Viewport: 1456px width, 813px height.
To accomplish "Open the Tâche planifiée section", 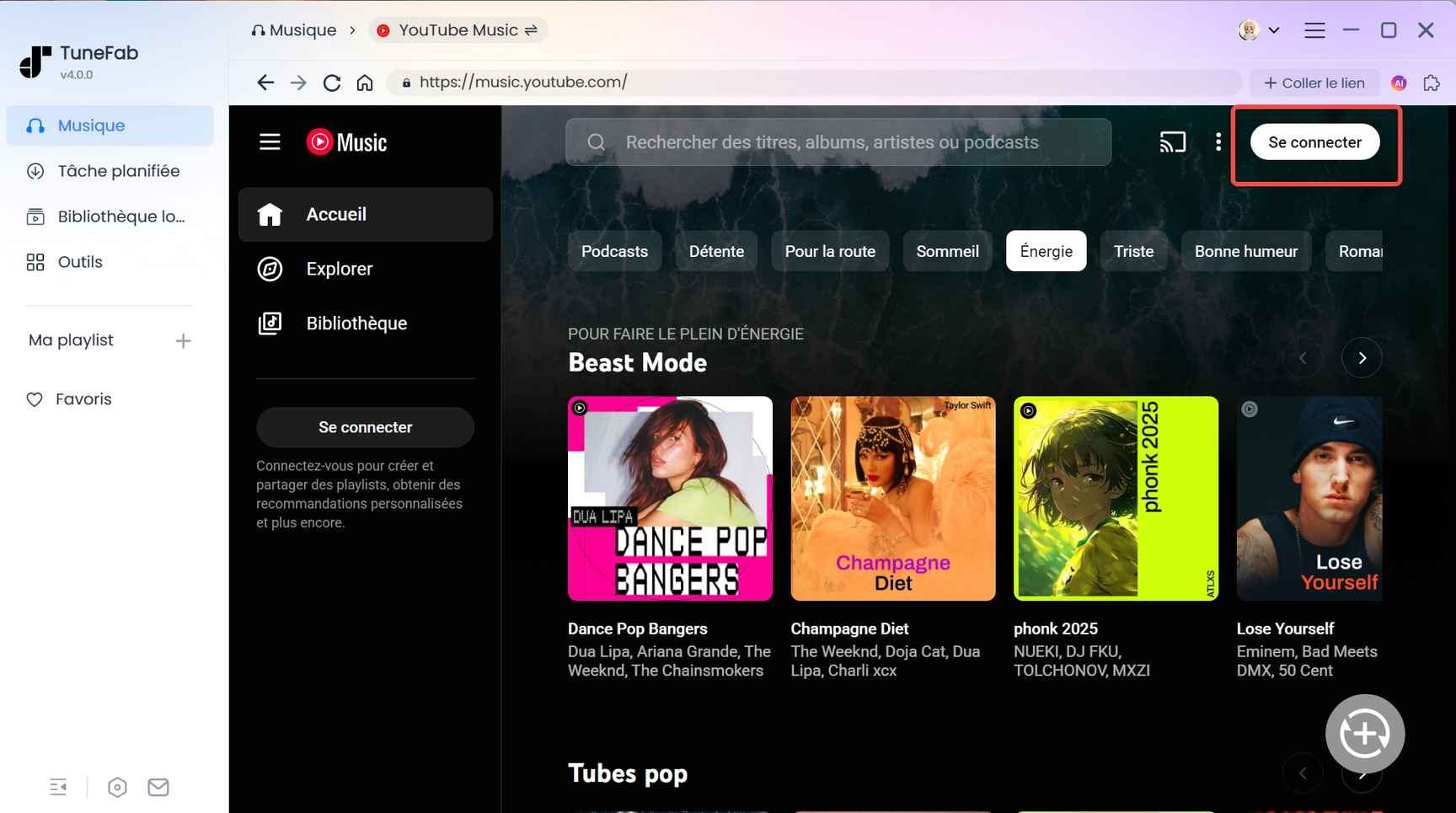I will pyautogui.click(x=118, y=170).
